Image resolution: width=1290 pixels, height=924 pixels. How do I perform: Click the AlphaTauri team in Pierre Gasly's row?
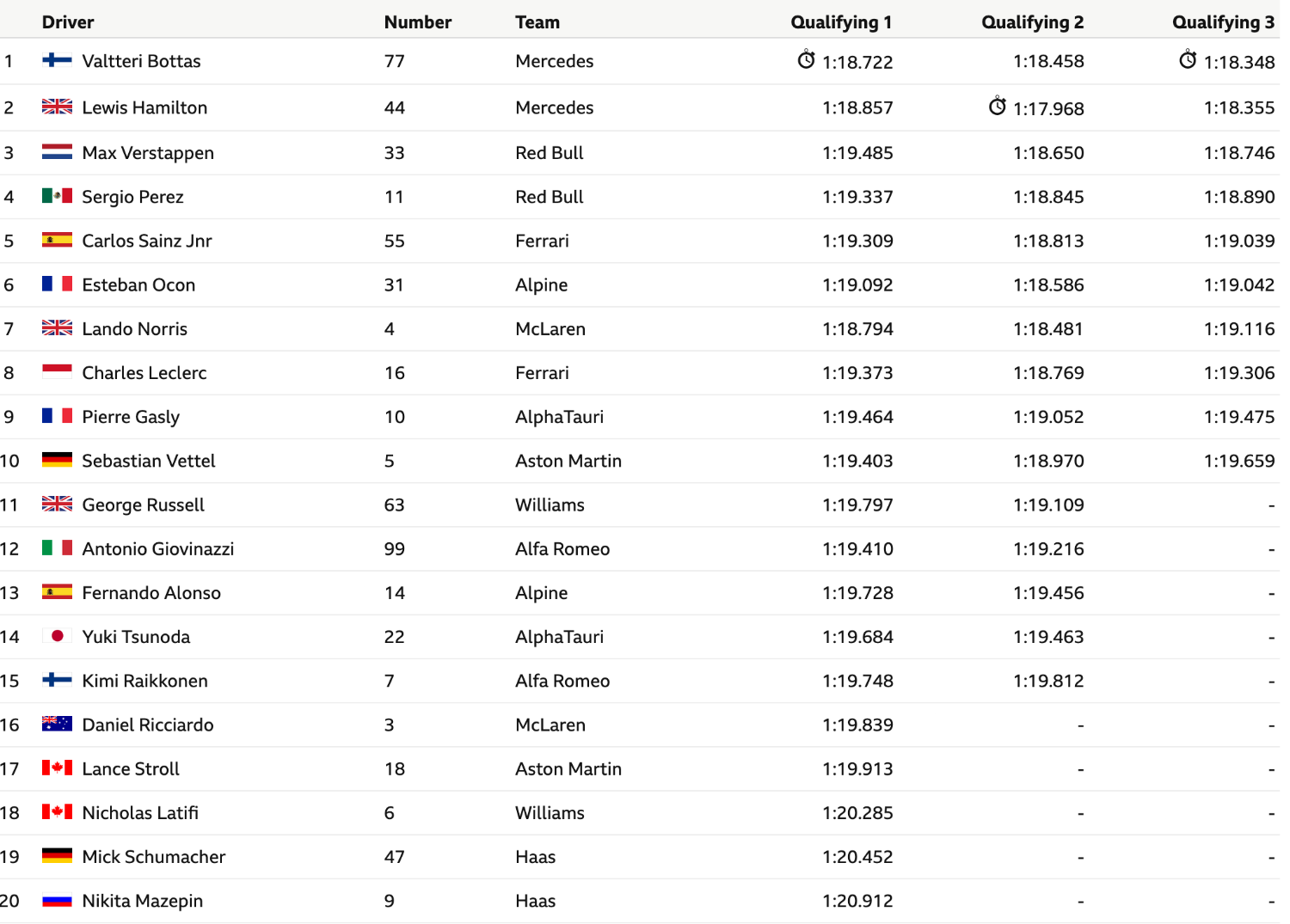(x=559, y=417)
